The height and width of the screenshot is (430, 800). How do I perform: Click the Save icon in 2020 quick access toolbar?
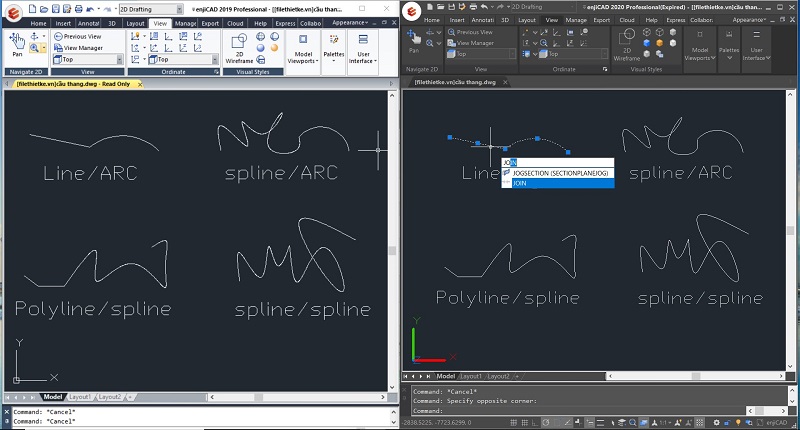click(451, 7)
